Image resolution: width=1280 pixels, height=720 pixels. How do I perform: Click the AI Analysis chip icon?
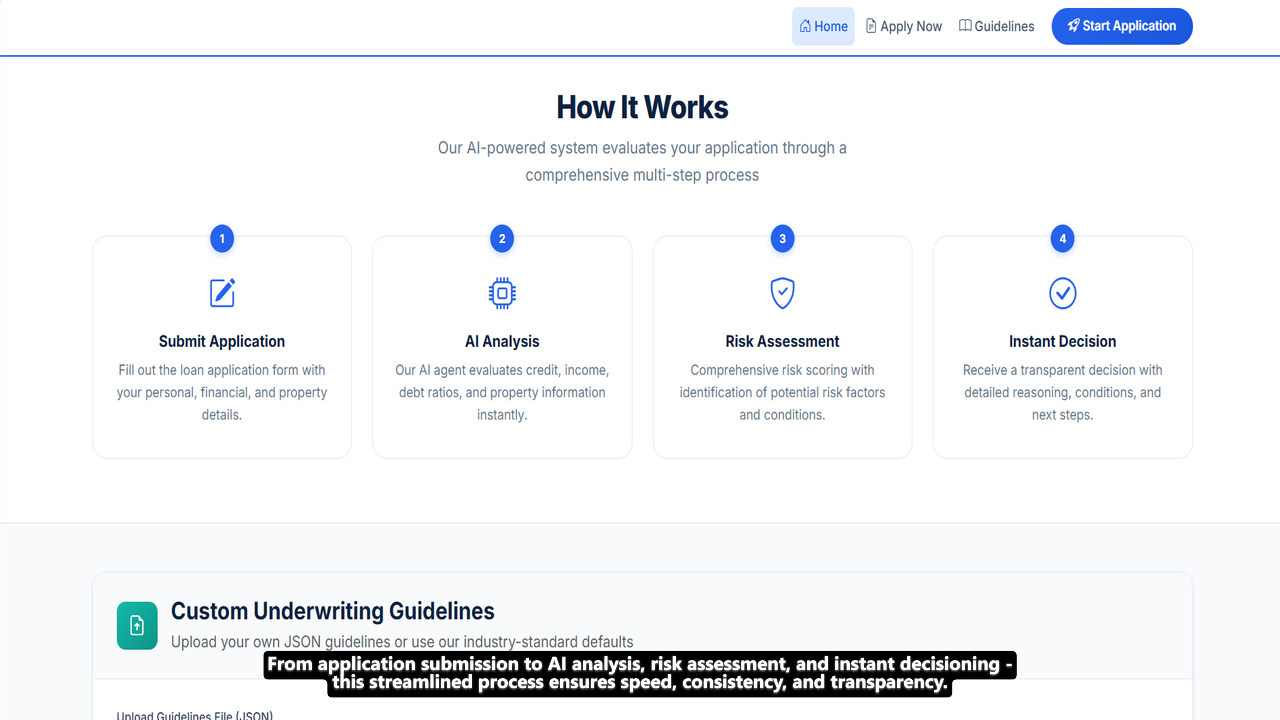502,293
